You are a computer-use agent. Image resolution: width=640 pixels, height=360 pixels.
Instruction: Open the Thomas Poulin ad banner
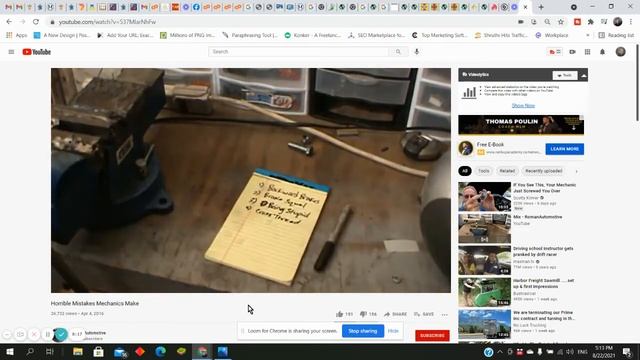521,124
